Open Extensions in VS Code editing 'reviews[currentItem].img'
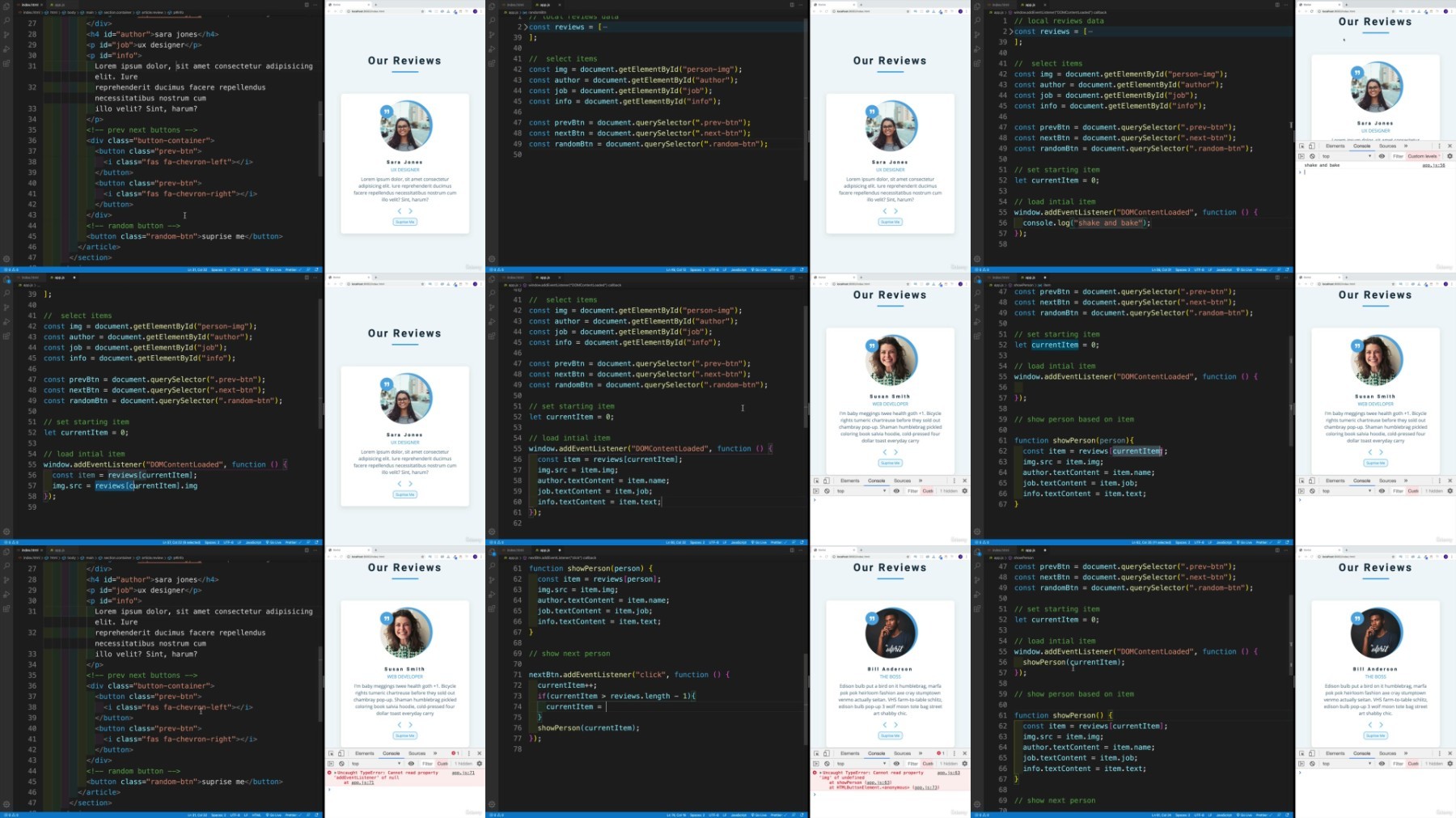 (6, 336)
